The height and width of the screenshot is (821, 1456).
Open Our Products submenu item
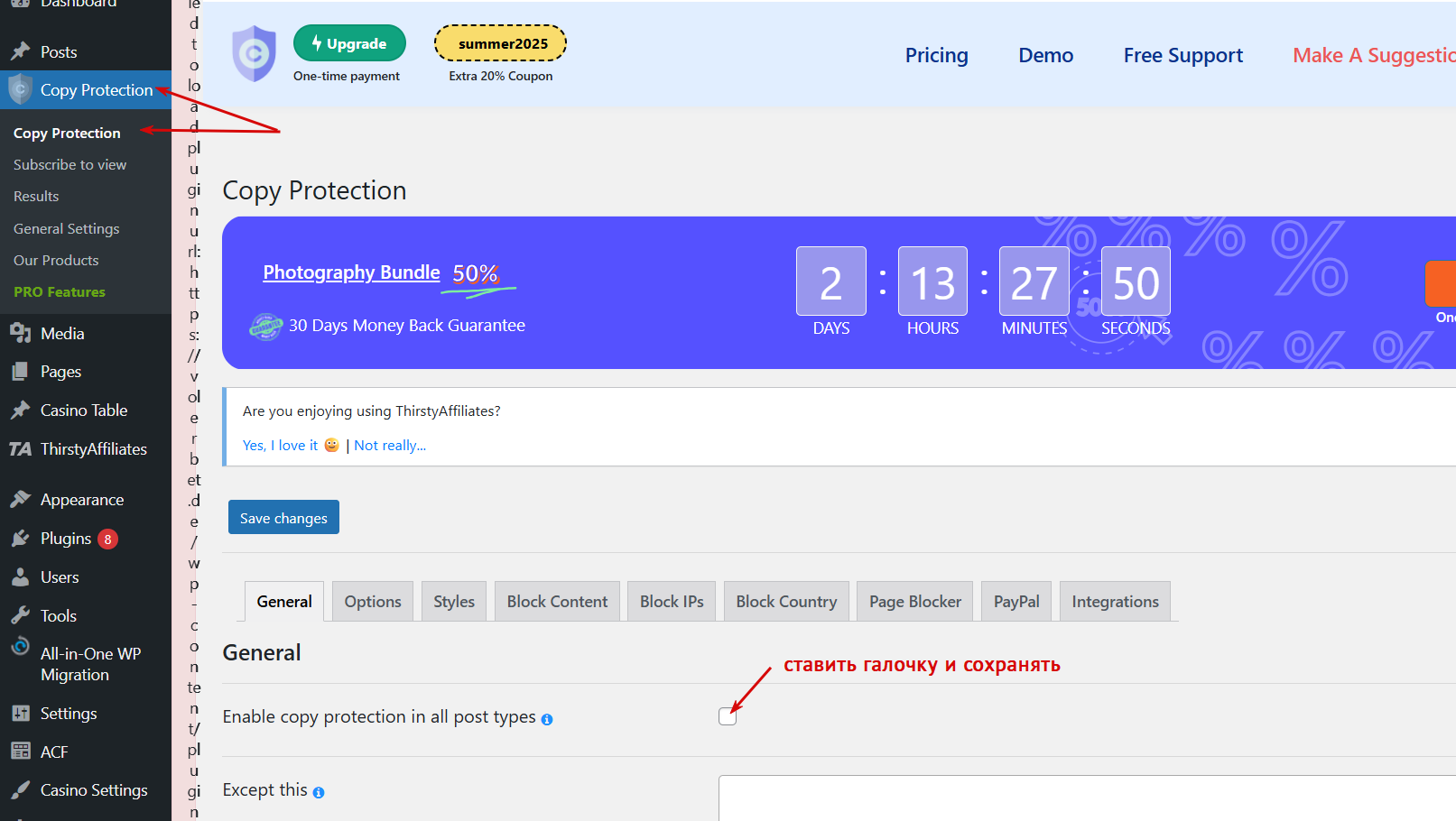[56, 260]
